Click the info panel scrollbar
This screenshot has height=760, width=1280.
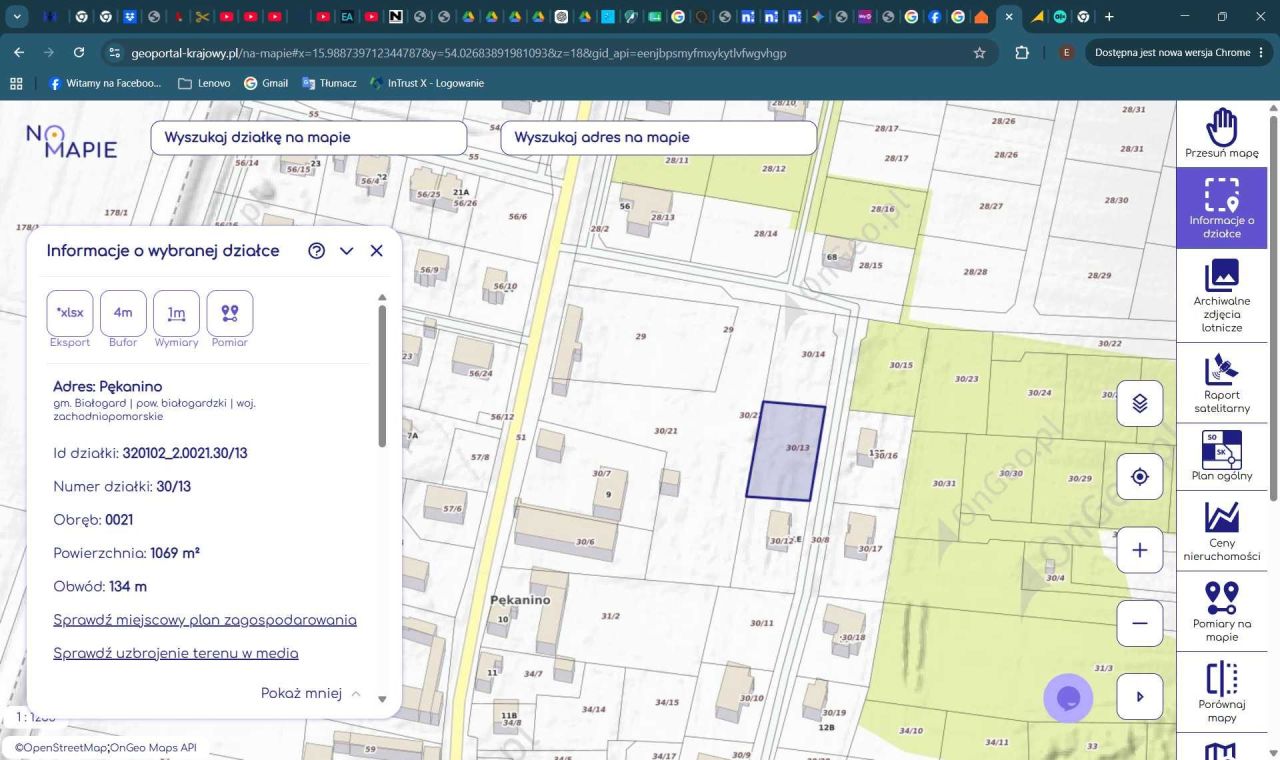[x=381, y=375]
